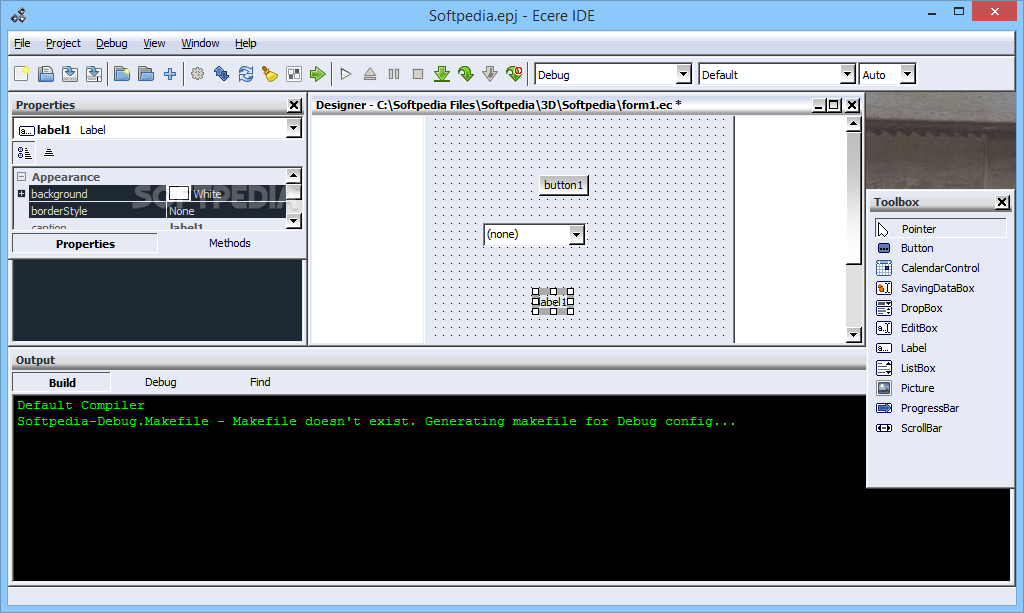The height and width of the screenshot is (613, 1024).
Task: Open the View menu
Action: (154, 43)
